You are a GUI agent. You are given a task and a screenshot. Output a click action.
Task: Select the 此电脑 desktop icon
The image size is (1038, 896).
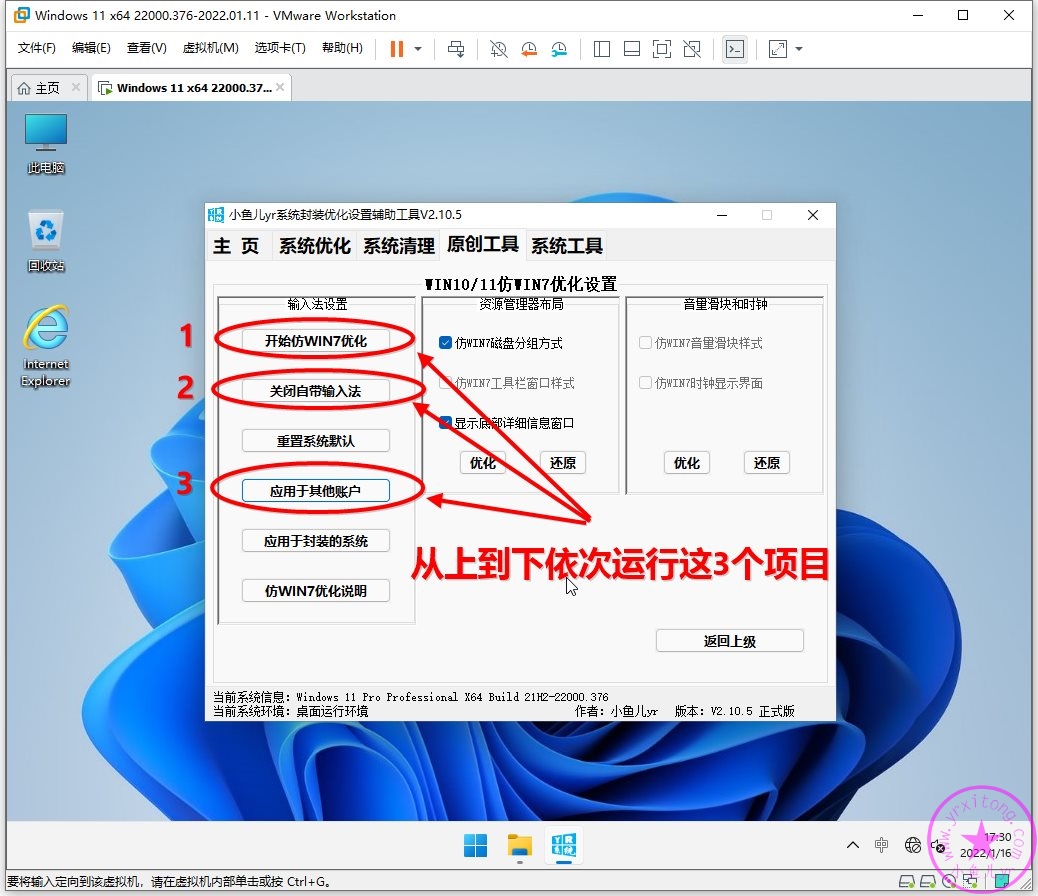point(46,144)
